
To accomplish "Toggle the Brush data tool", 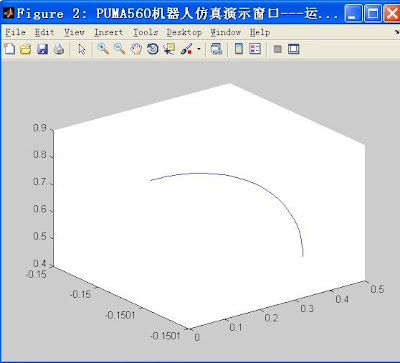I will [186, 49].
